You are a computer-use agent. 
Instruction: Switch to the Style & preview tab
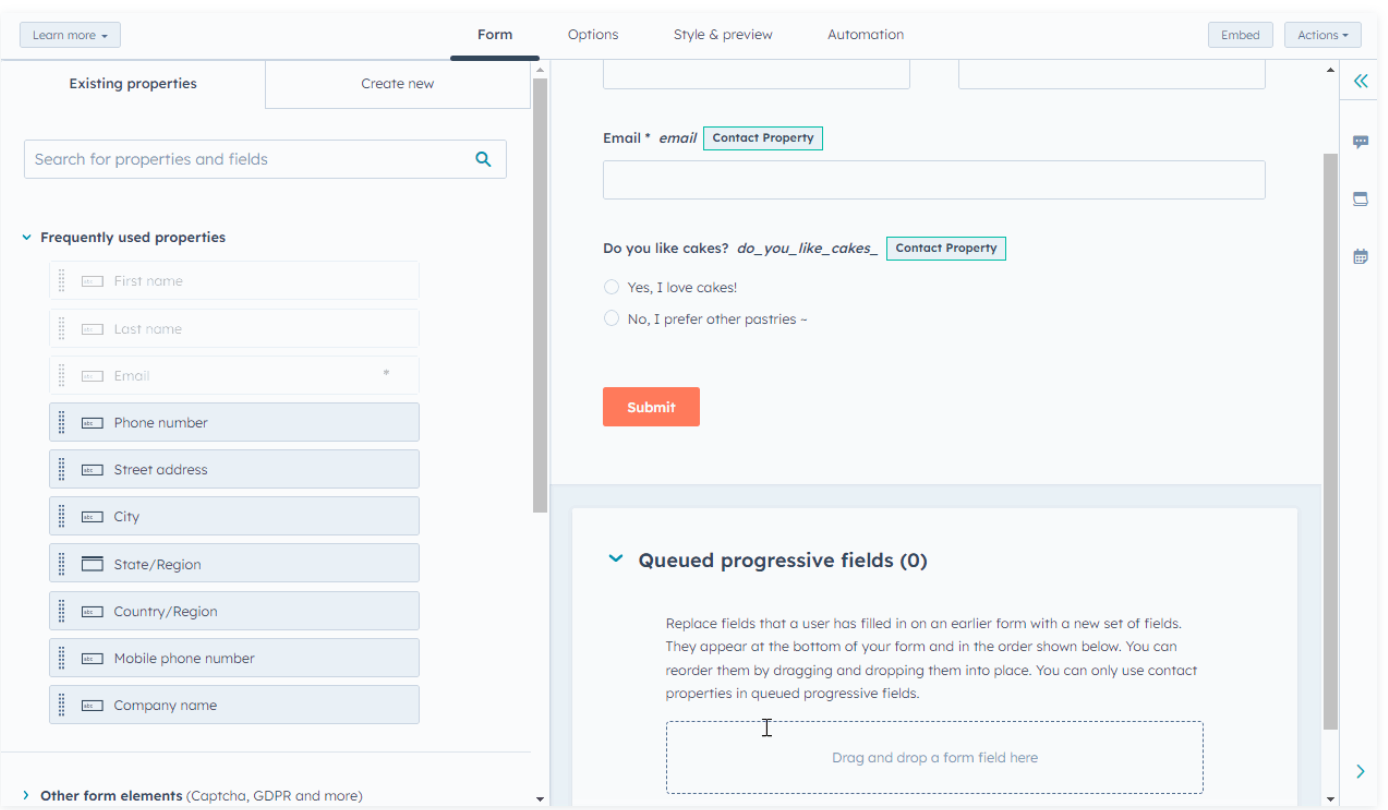click(x=722, y=34)
